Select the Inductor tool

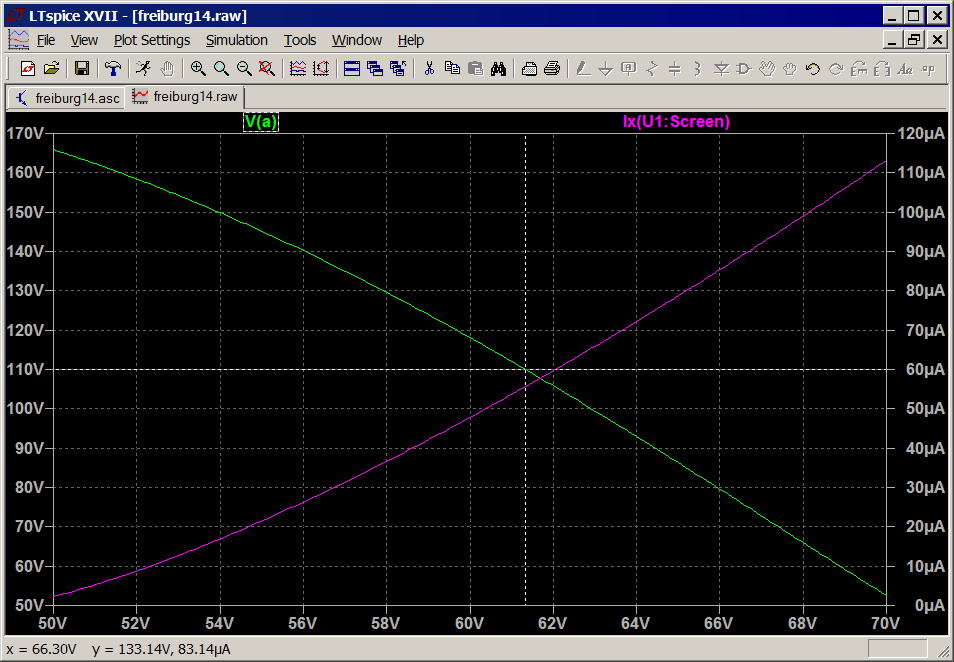(x=698, y=69)
